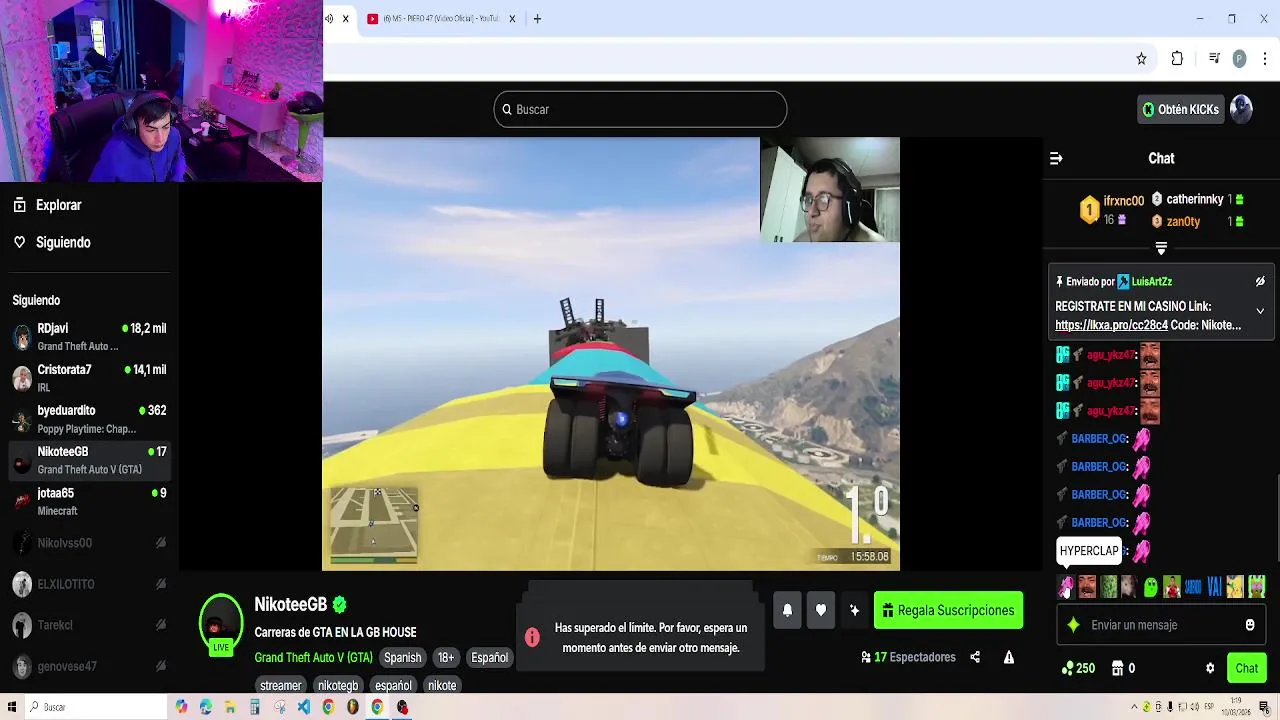1280x720 pixels.
Task: Open offline genovese47 channel
Action: pos(89,666)
